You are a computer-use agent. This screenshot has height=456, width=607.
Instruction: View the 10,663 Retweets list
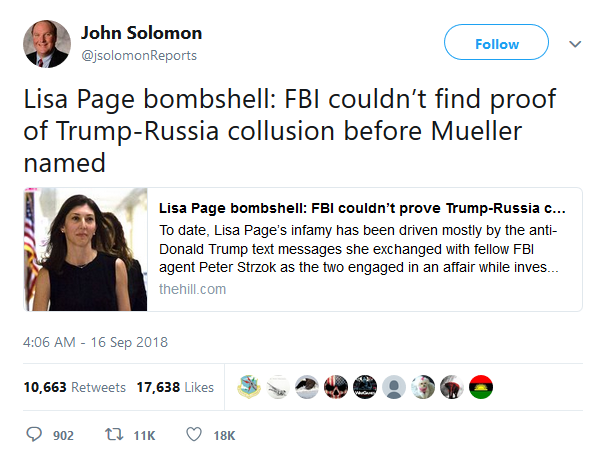click(x=75, y=387)
